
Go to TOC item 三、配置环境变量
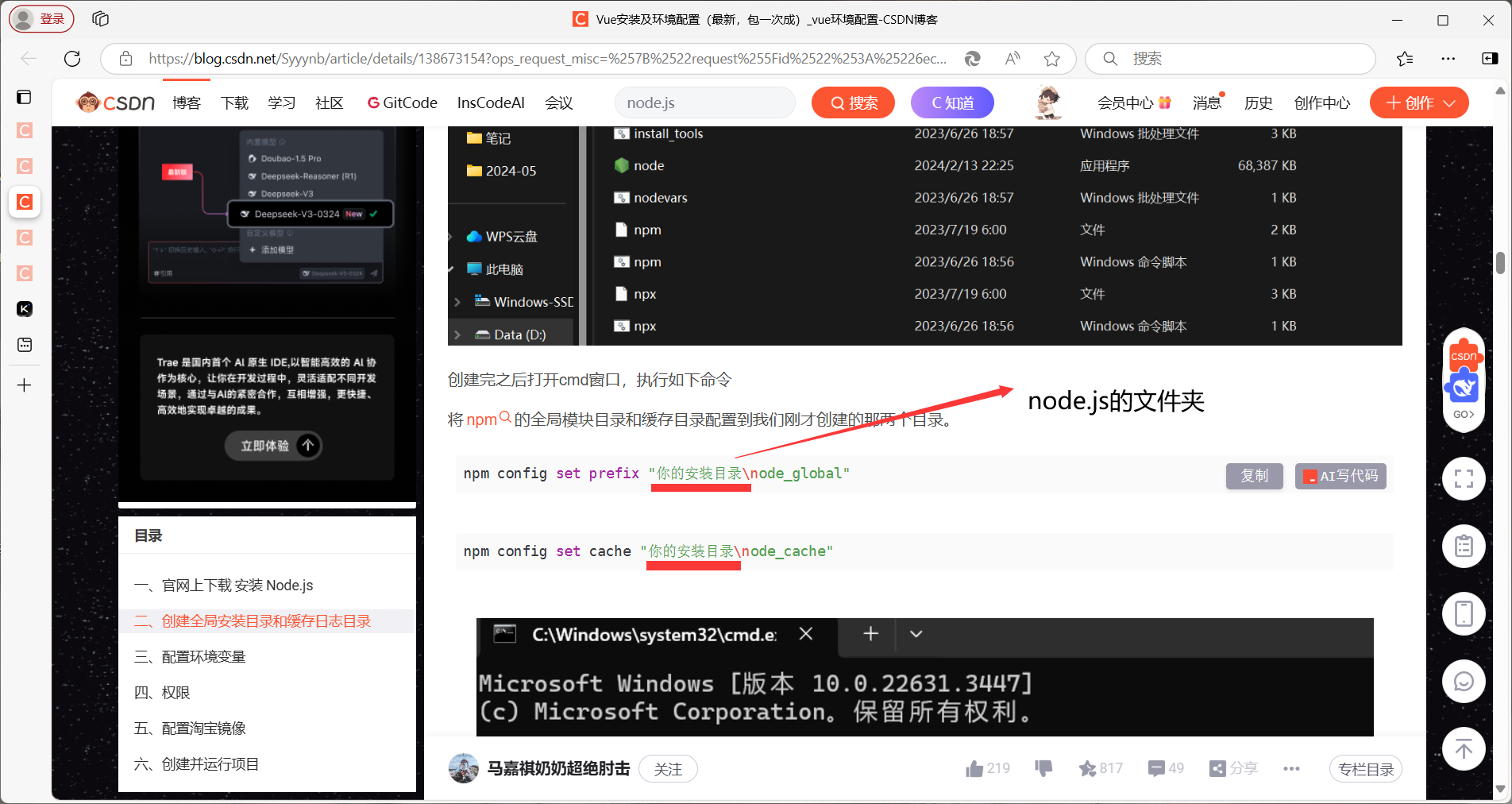point(190,657)
